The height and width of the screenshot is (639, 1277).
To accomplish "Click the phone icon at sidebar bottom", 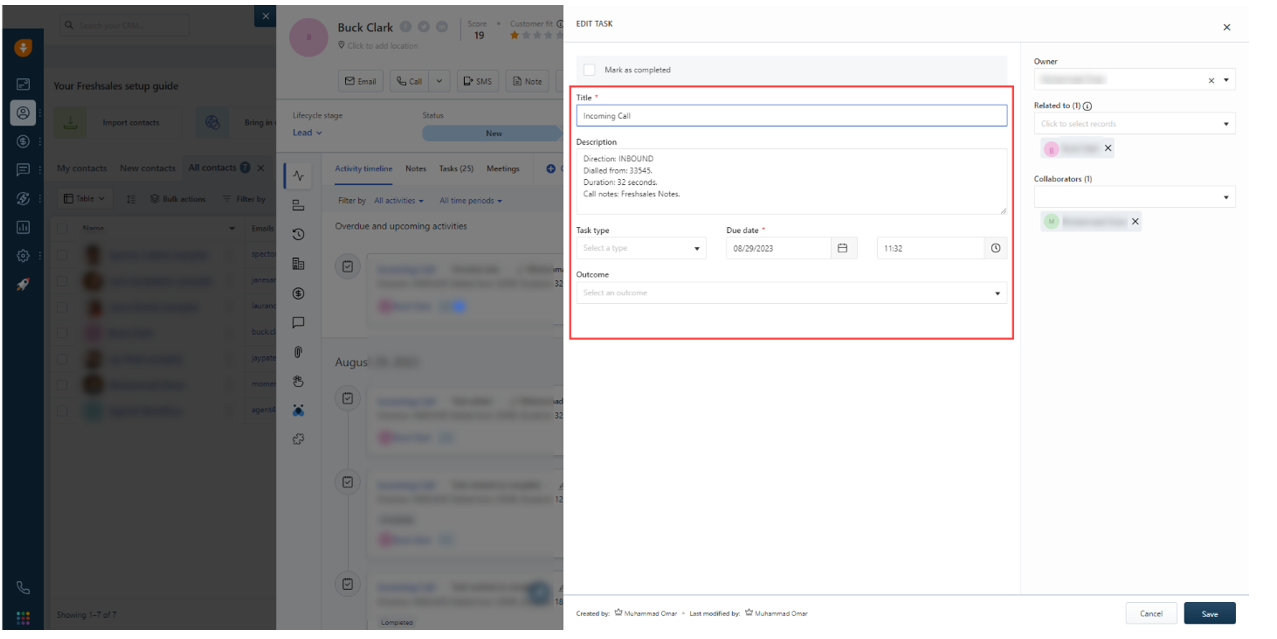I will click(x=23, y=588).
